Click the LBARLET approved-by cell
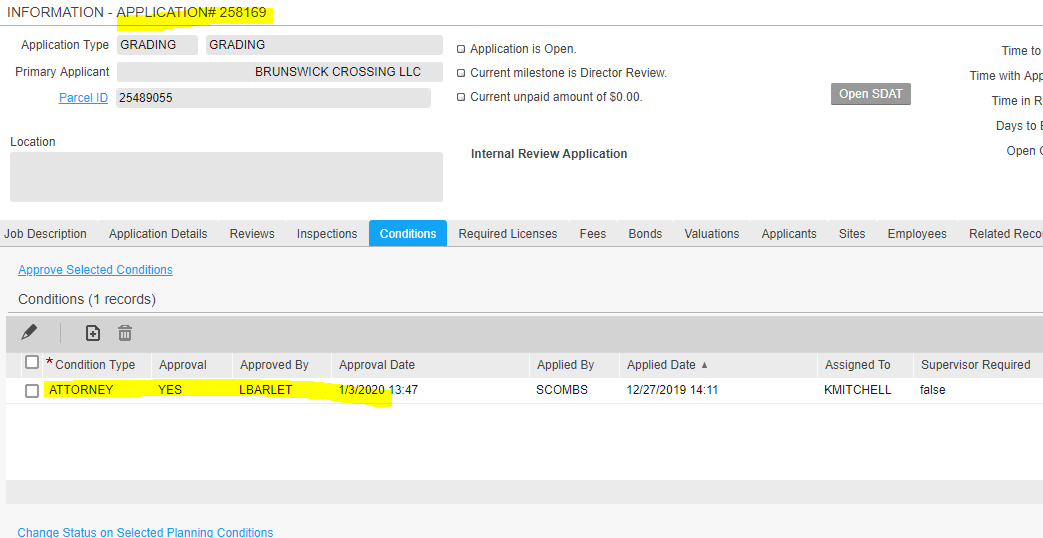 pos(265,390)
